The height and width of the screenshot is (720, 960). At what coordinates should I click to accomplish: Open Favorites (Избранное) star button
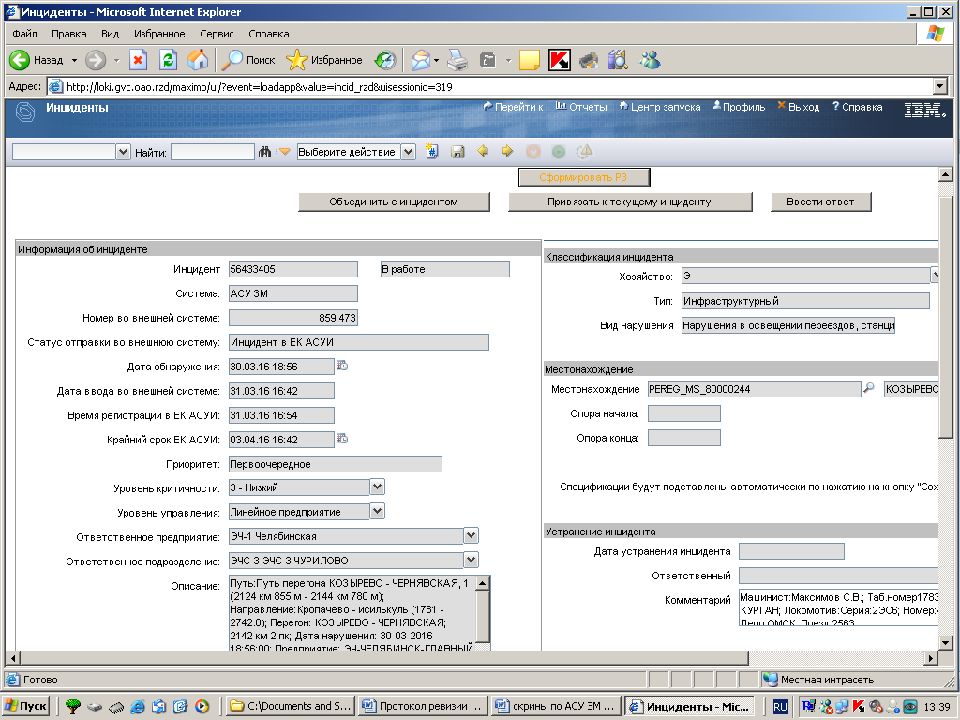(x=324, y=60)
